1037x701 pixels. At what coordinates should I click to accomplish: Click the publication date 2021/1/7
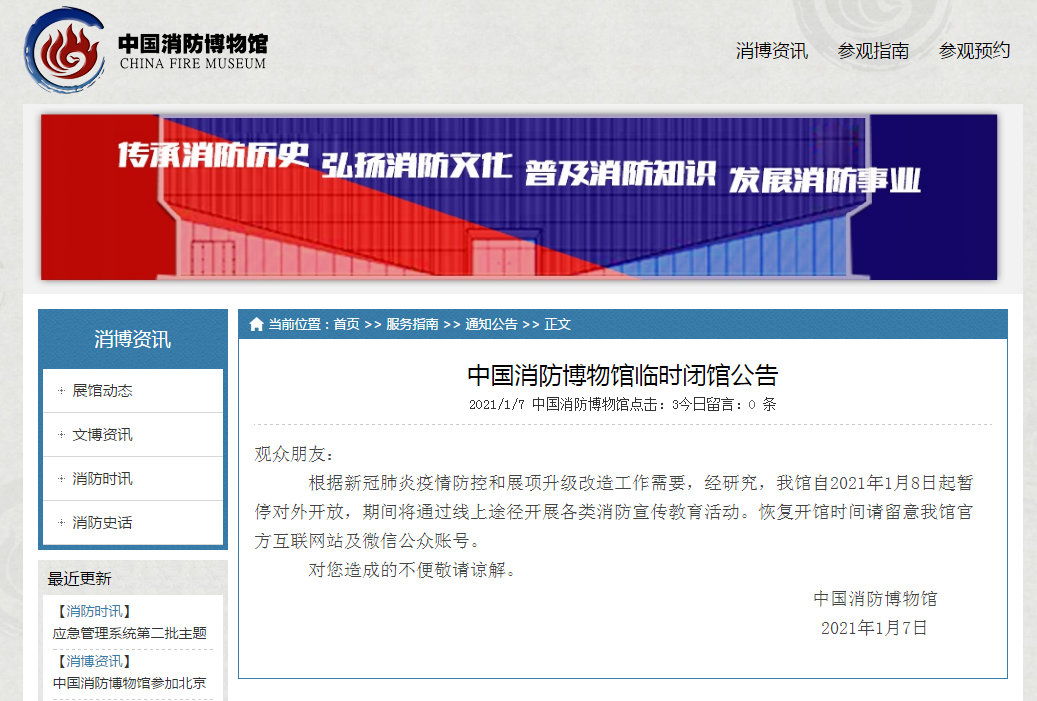[x=497, y=405]
